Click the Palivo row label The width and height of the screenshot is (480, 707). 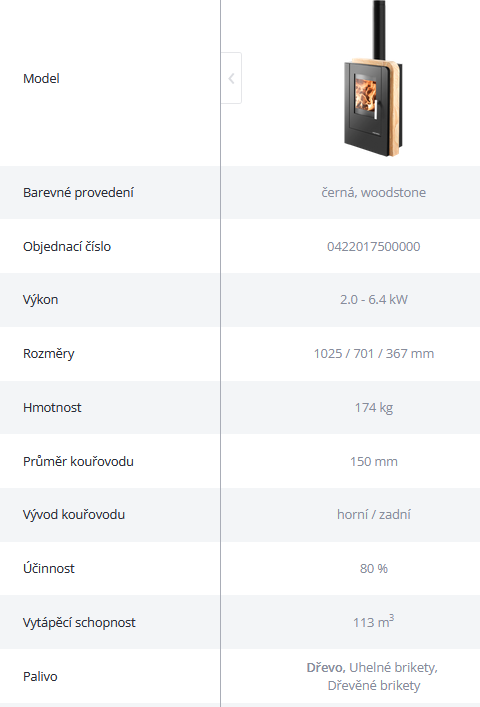pyautogui.click(x=40, y=676)
